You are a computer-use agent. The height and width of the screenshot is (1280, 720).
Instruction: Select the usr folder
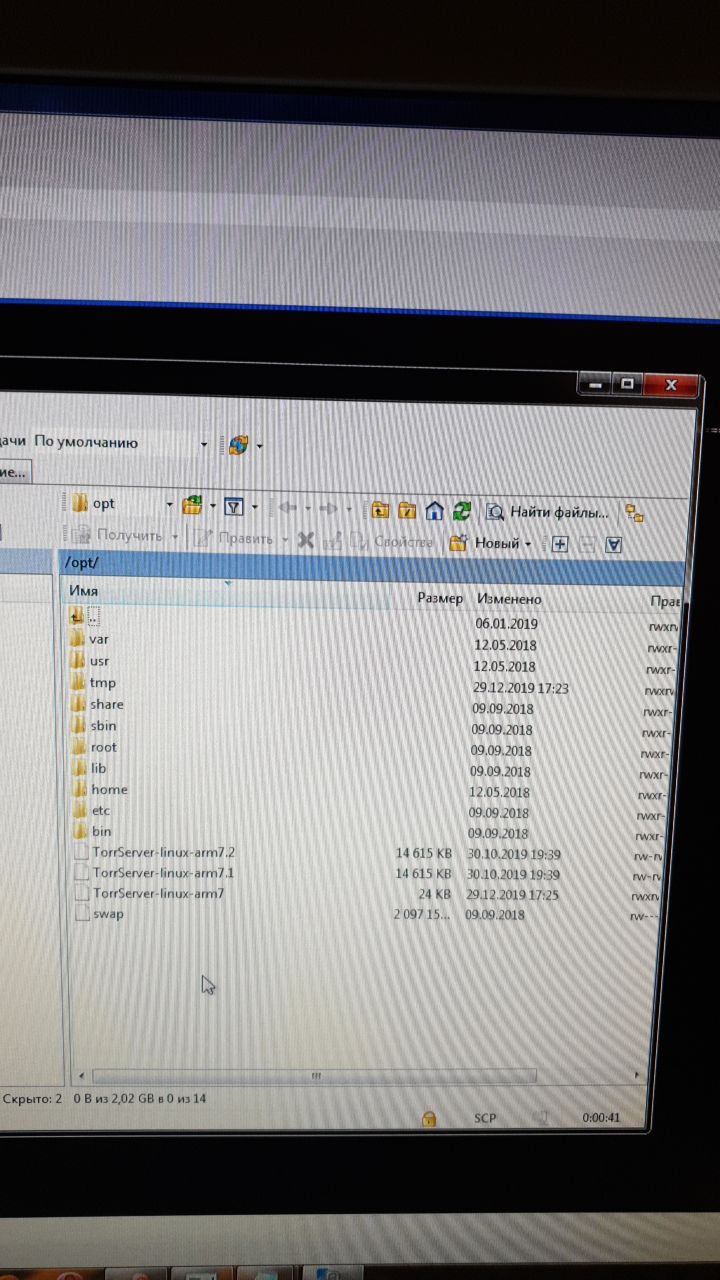99,661
